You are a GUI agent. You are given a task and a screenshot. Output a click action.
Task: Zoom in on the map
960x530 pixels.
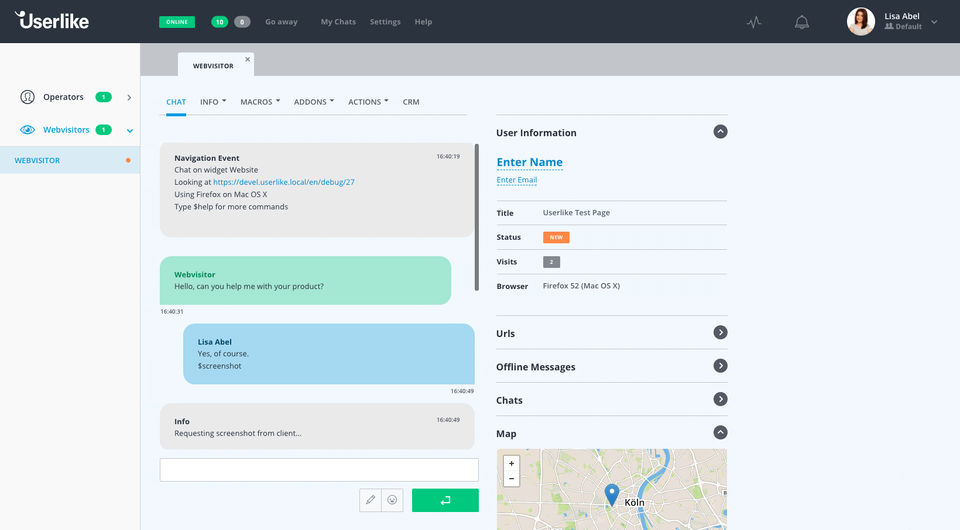pos(511,464)
